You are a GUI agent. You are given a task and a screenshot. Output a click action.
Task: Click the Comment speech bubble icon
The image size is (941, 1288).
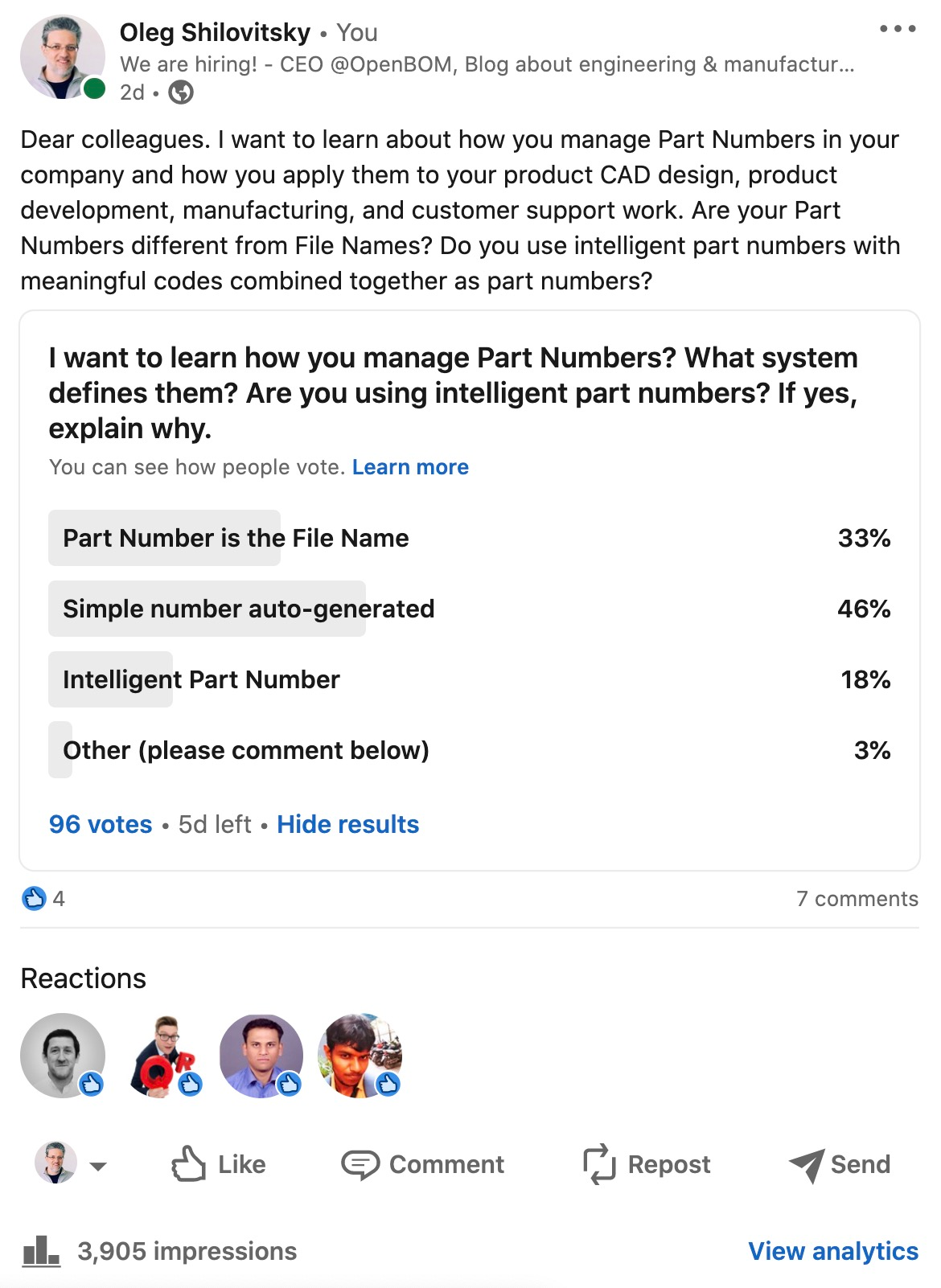[360, 1164]
